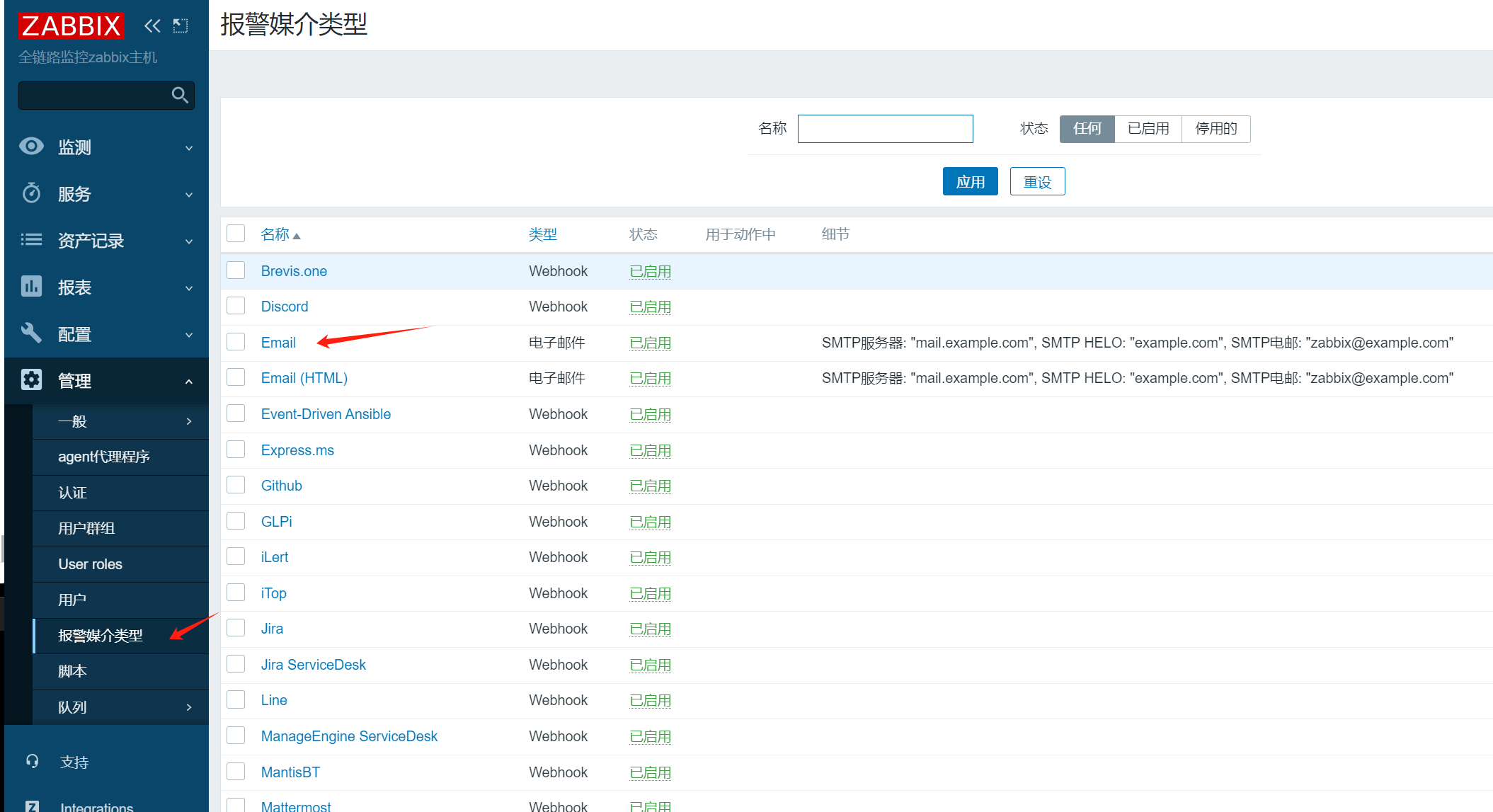This screenshot has height=812, width=1493.
Task: Click the 报表 chart icon
Action: tap(31, 286)
